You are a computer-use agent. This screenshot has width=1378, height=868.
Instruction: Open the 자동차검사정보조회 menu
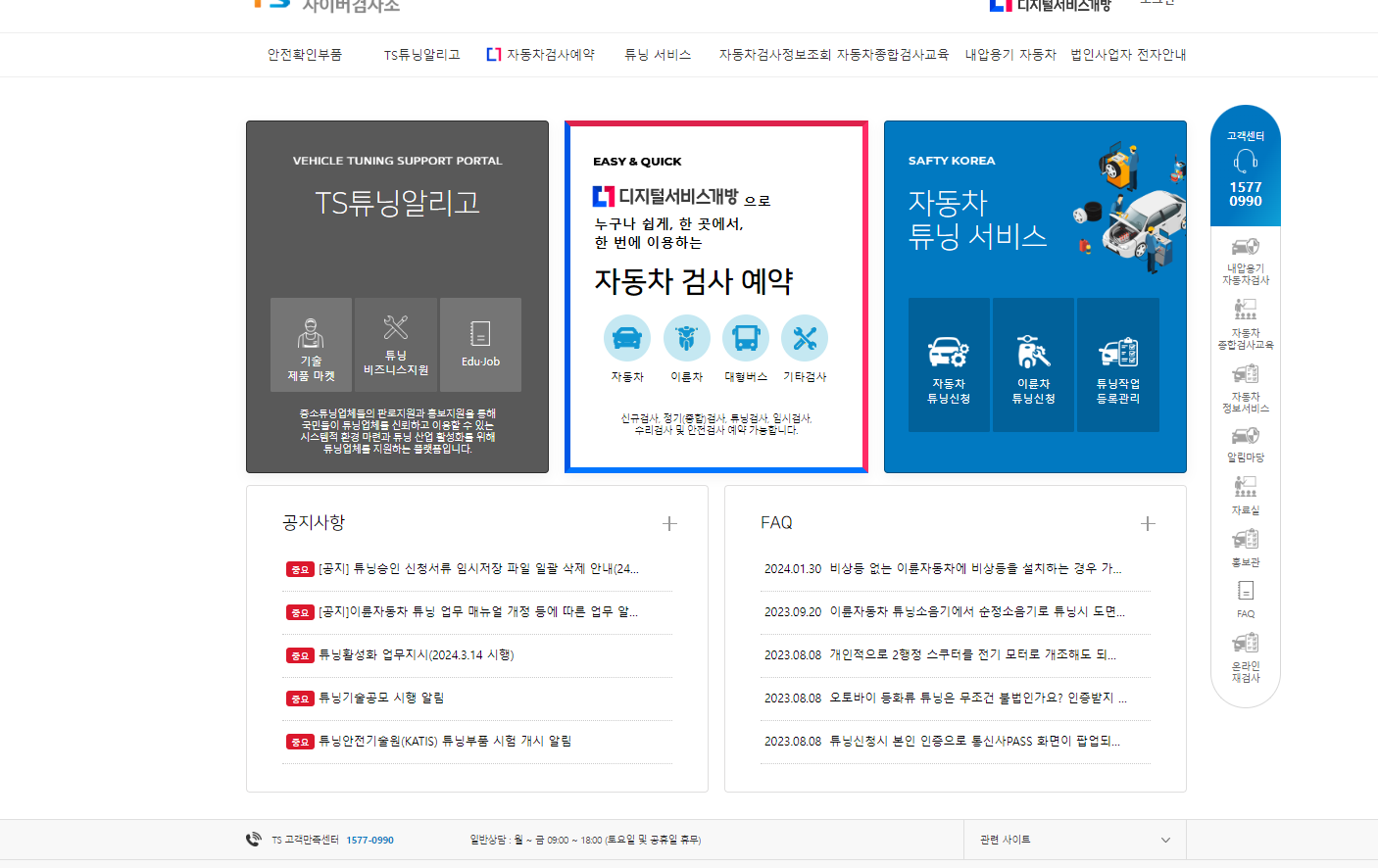click(775, 55)
